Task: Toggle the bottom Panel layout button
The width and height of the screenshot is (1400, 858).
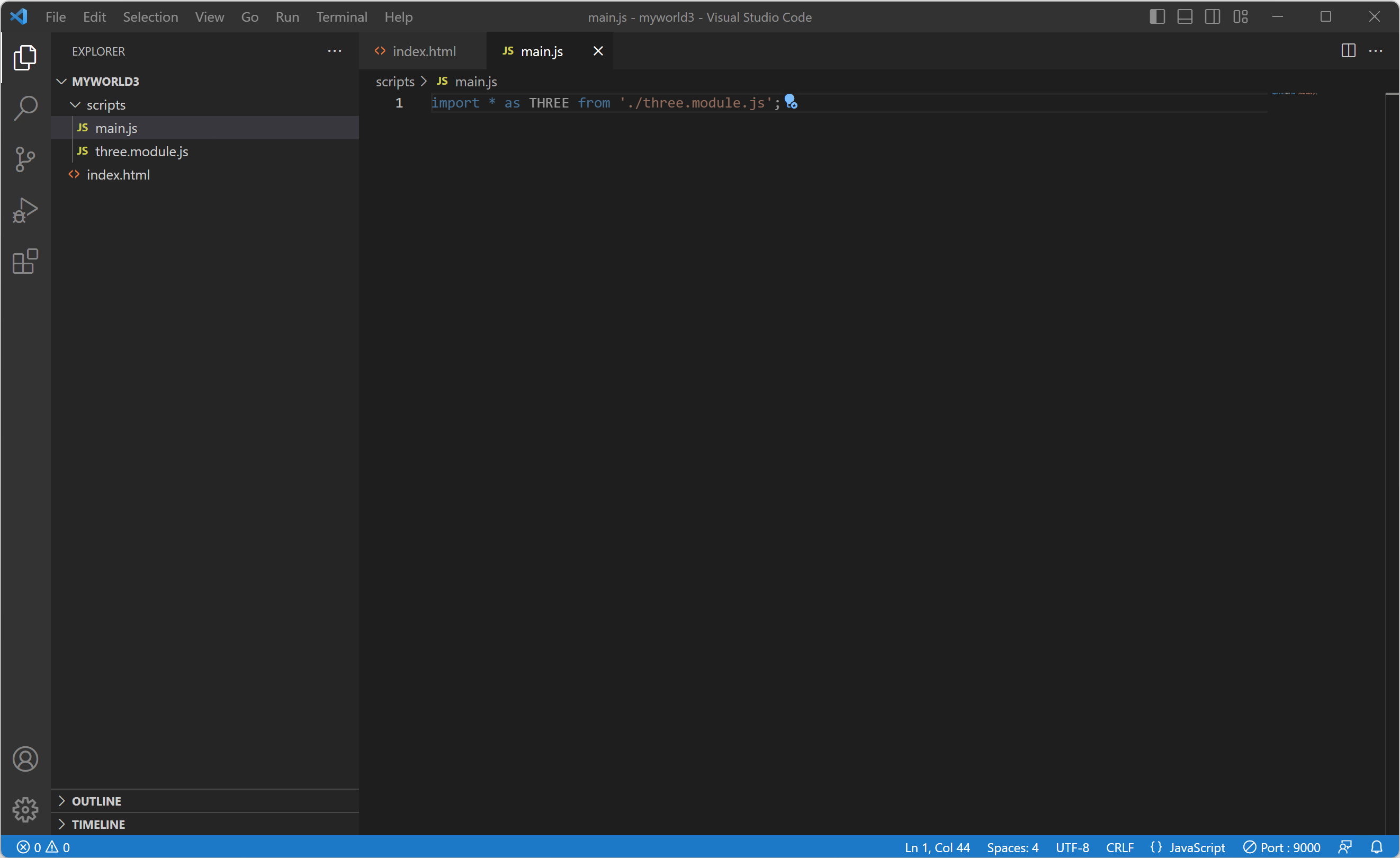Action: tap(1184, 17)
